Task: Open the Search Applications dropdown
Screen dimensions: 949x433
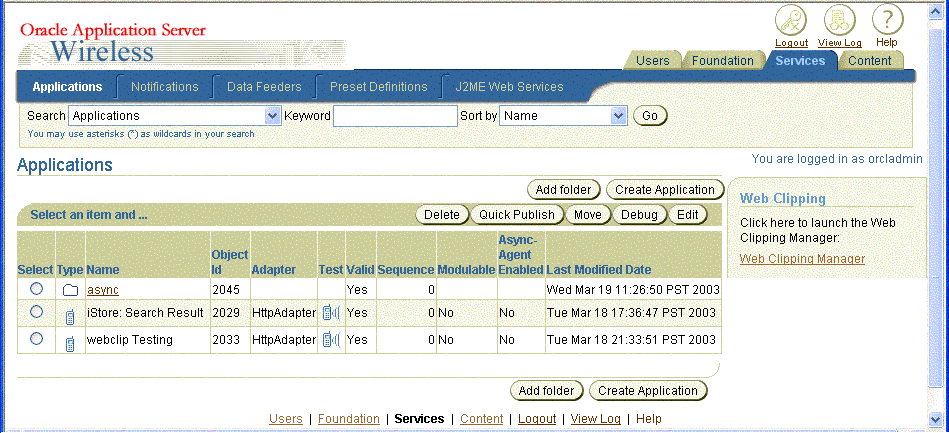Action: pyautogui.click(x=174, y=116)
